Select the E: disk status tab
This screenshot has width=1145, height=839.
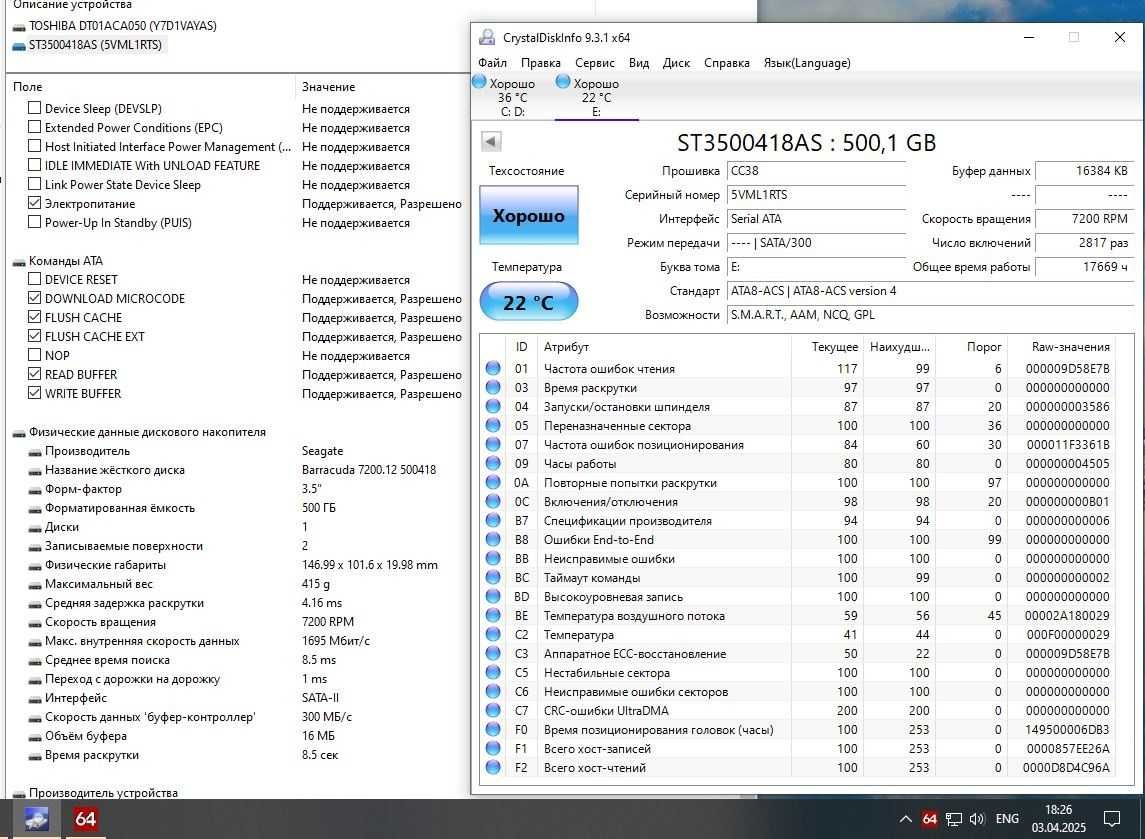[x=596, y=97]
